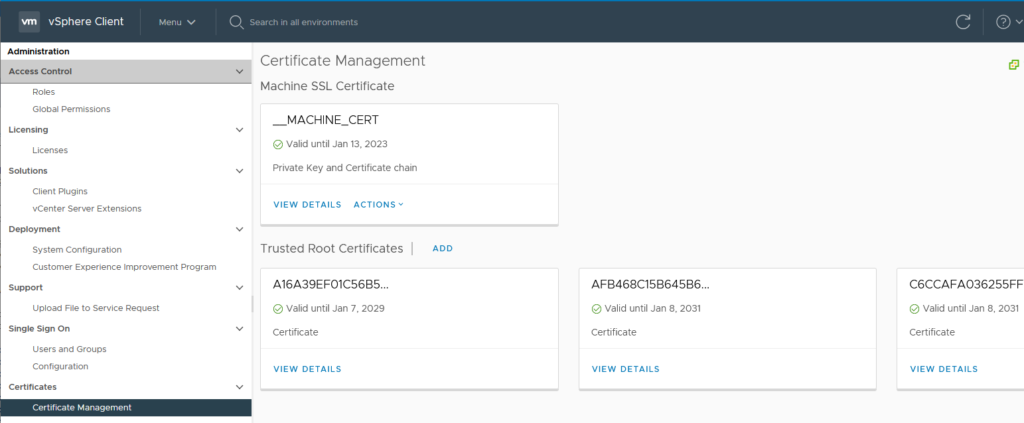The height and width of the screenshot is (423, 1024).
Task: Click the Administration heading
Action: click(x=39, y=52)
